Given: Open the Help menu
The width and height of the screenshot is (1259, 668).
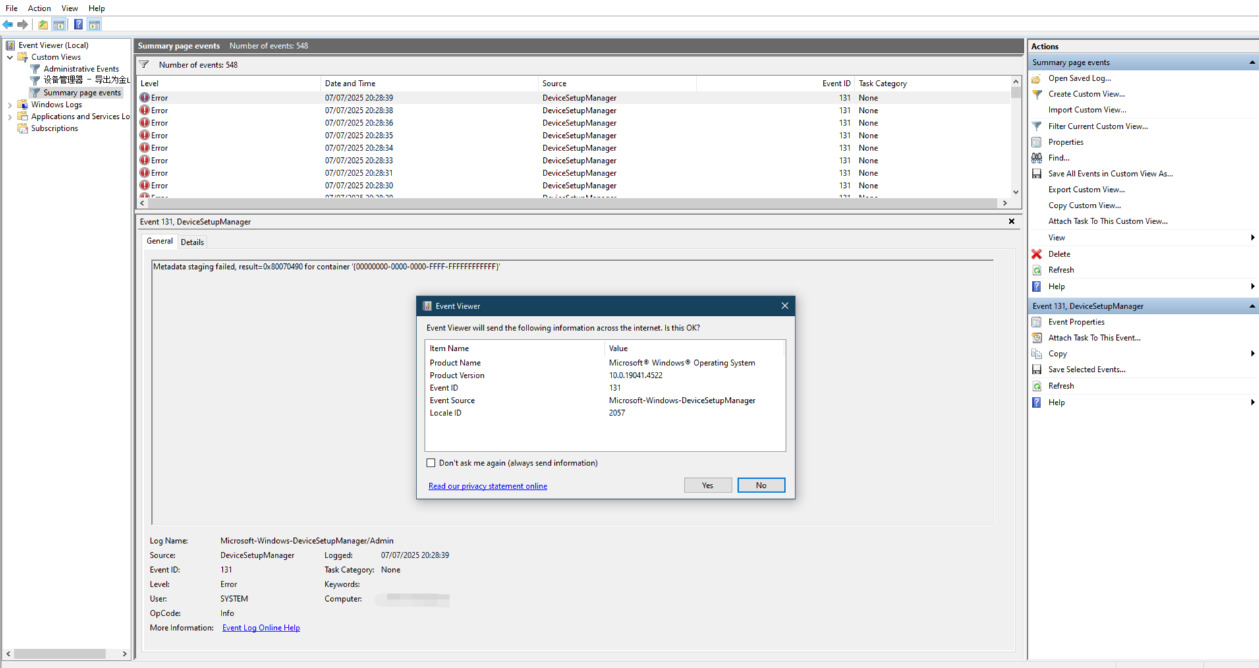Looking at the screenshot, I should pyautogui.click(x=96, y=8).
